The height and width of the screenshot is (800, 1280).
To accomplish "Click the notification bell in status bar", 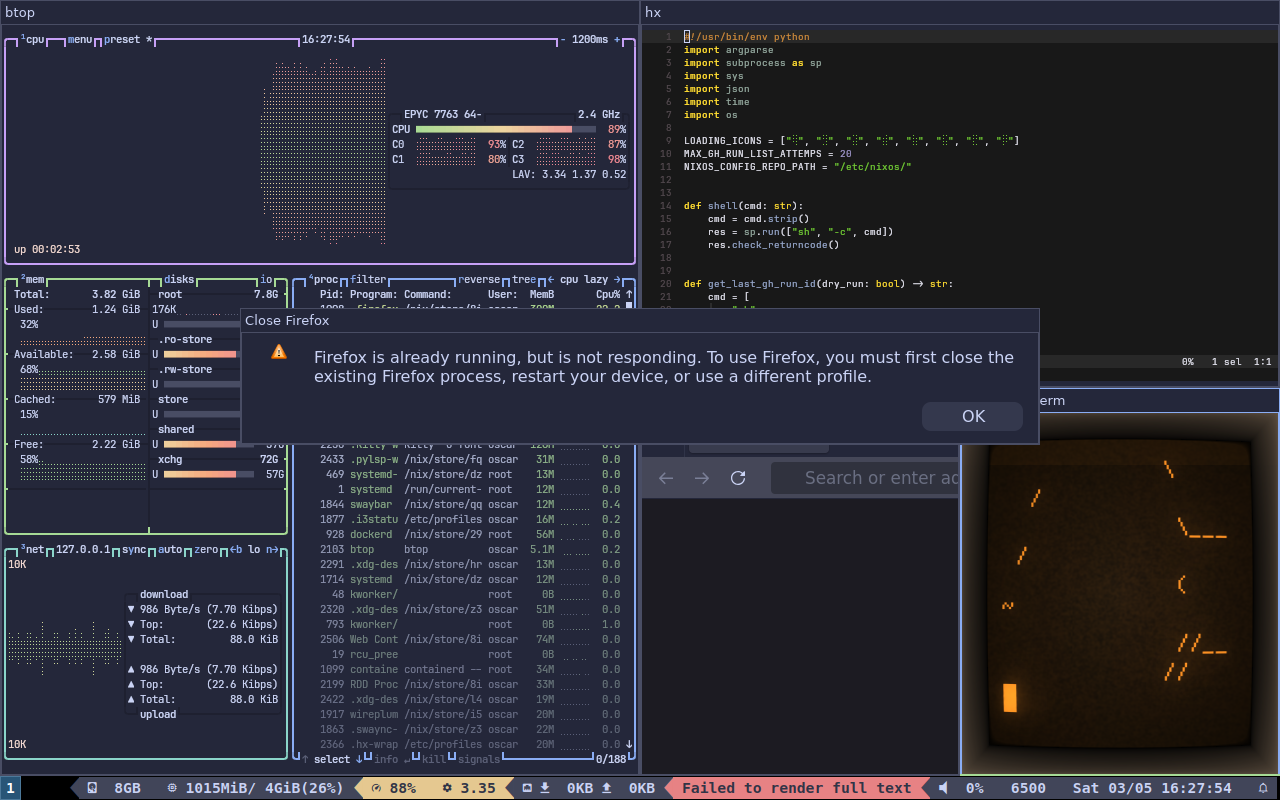I will pyautogui.click(x=1262, y=788).
